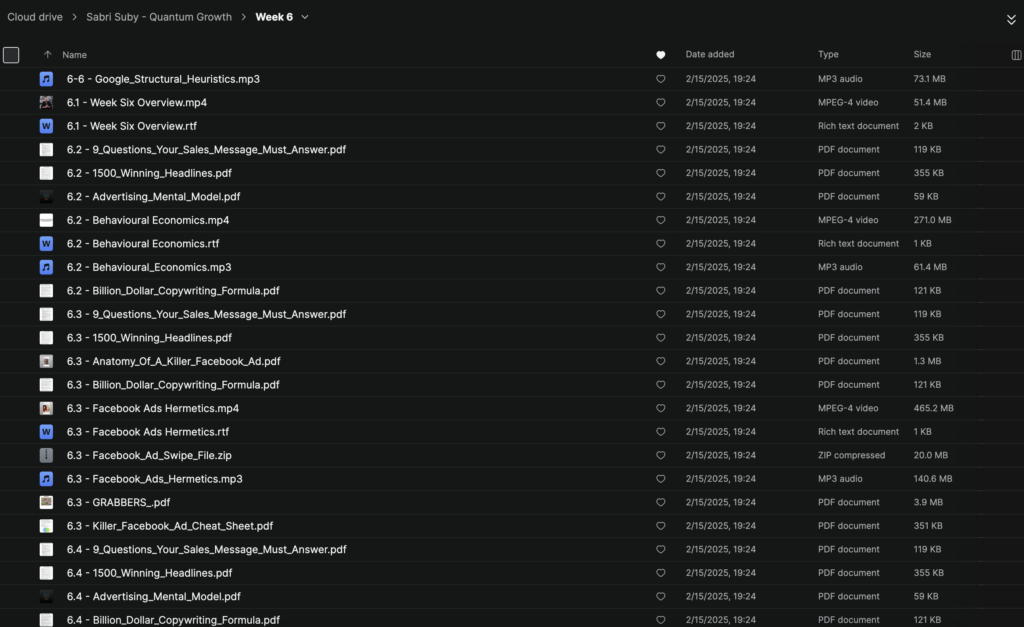Click the document icon of 6.3 Facebook Ads Hermetics.rtf
The width and height of the screenshot is (1024, 627).
point(46,432)
